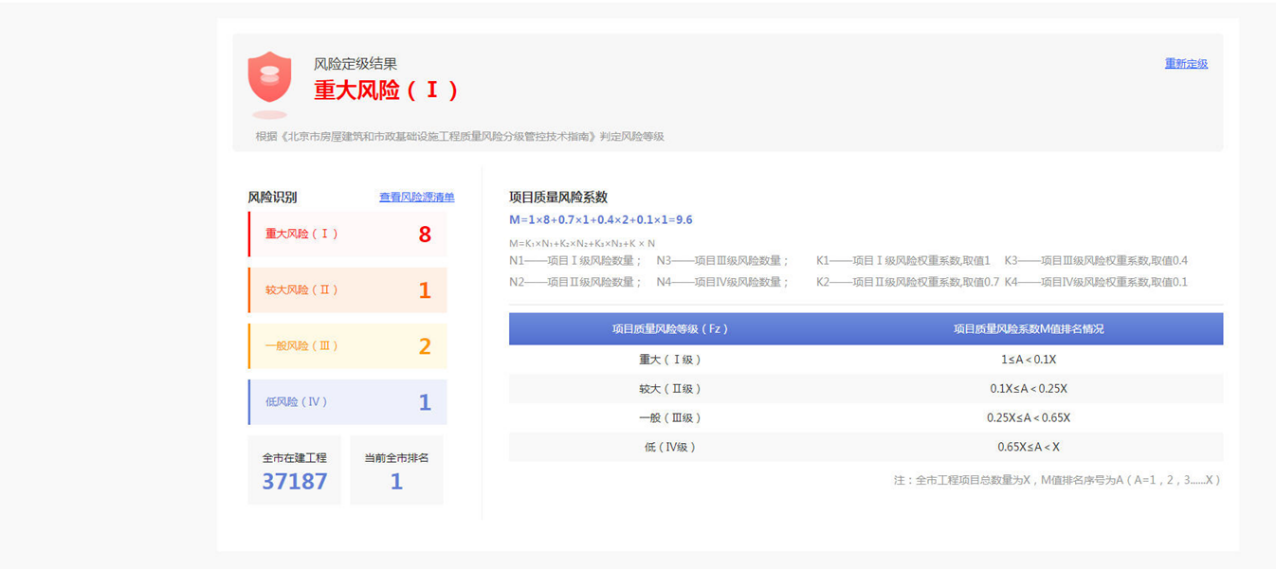The height and width of the screenshot is (570, 1277).
Task: Choose the yellow 一般风险（Ⅲ）card
Action: click(x=347, y=346)
